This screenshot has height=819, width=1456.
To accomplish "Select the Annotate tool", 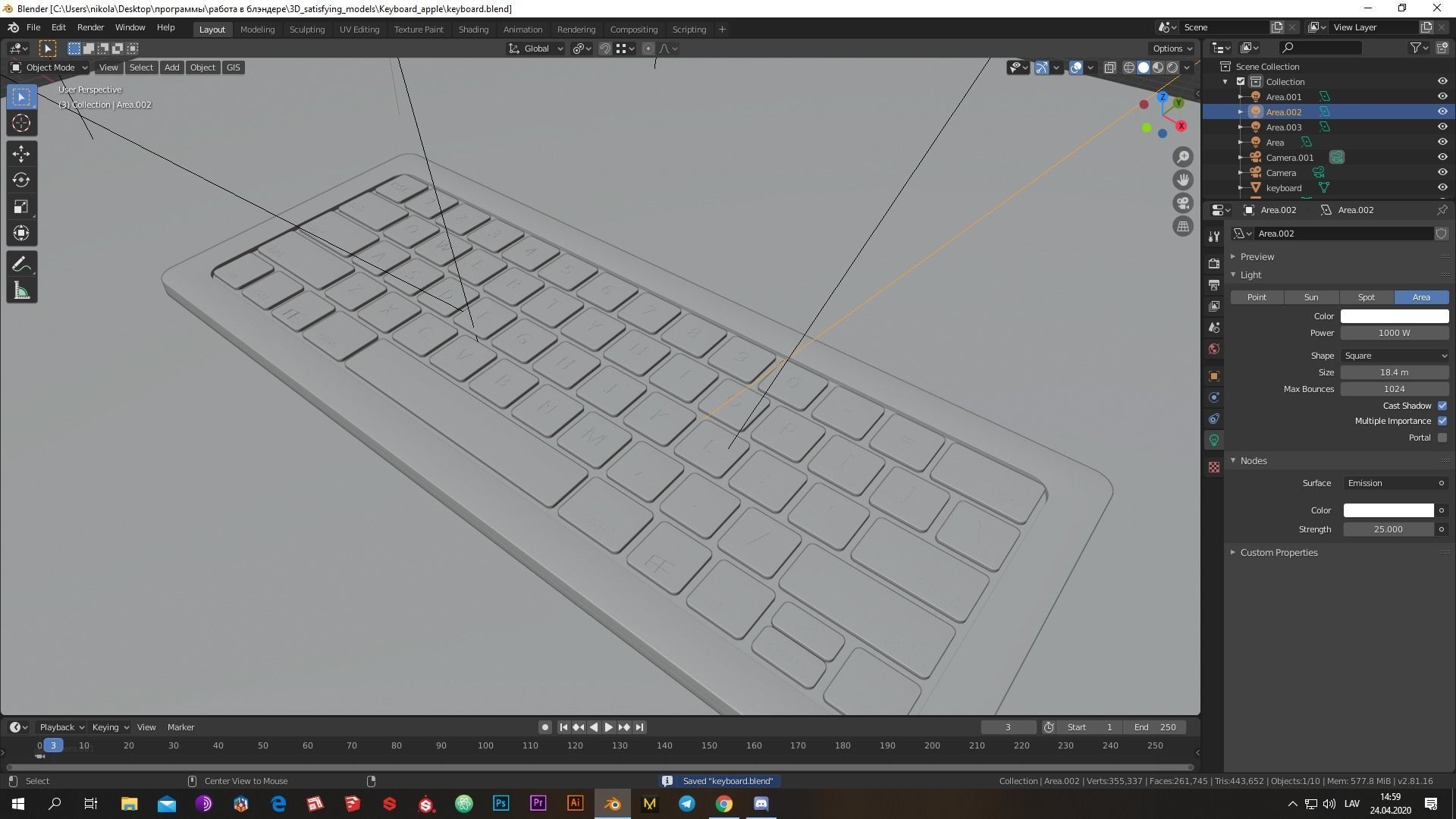I will click(21, 265).
